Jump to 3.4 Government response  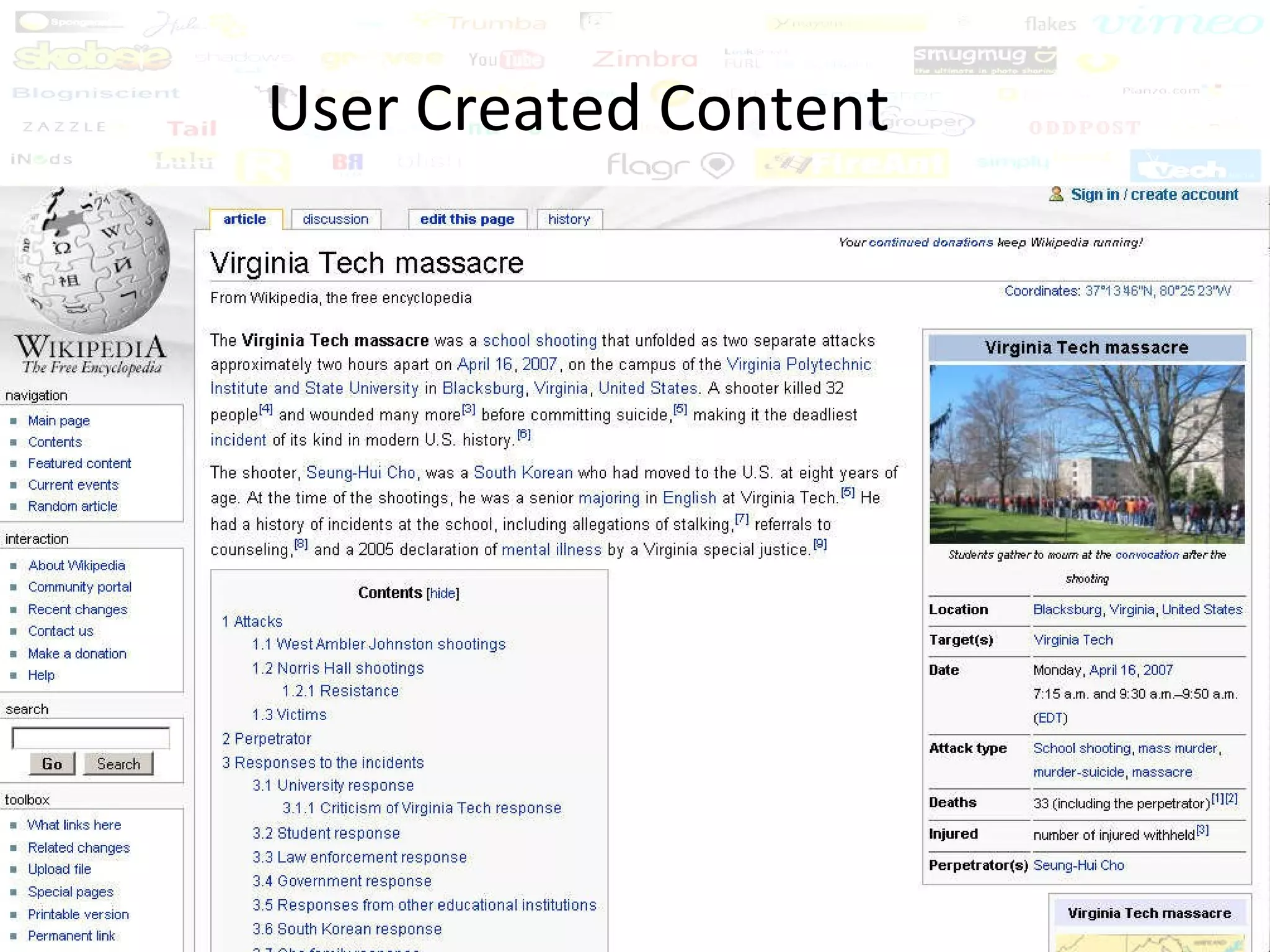(342, 881)
